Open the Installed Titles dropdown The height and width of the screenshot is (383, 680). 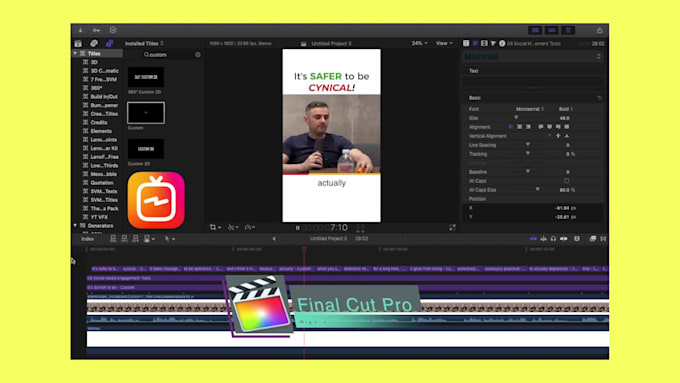tap(144, 43)
